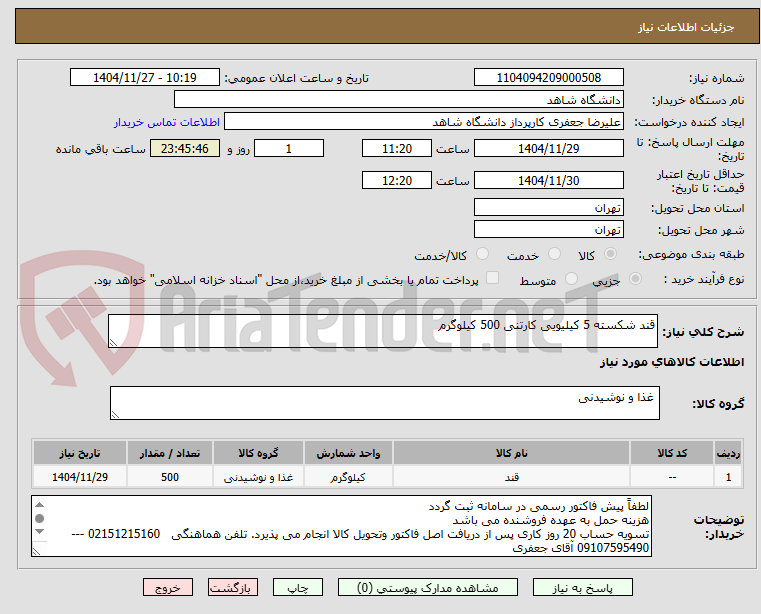Click the نام دستگاه خریدار field دانشگاه شاهد
Viewport: 761px width, 614px height.
398,100
